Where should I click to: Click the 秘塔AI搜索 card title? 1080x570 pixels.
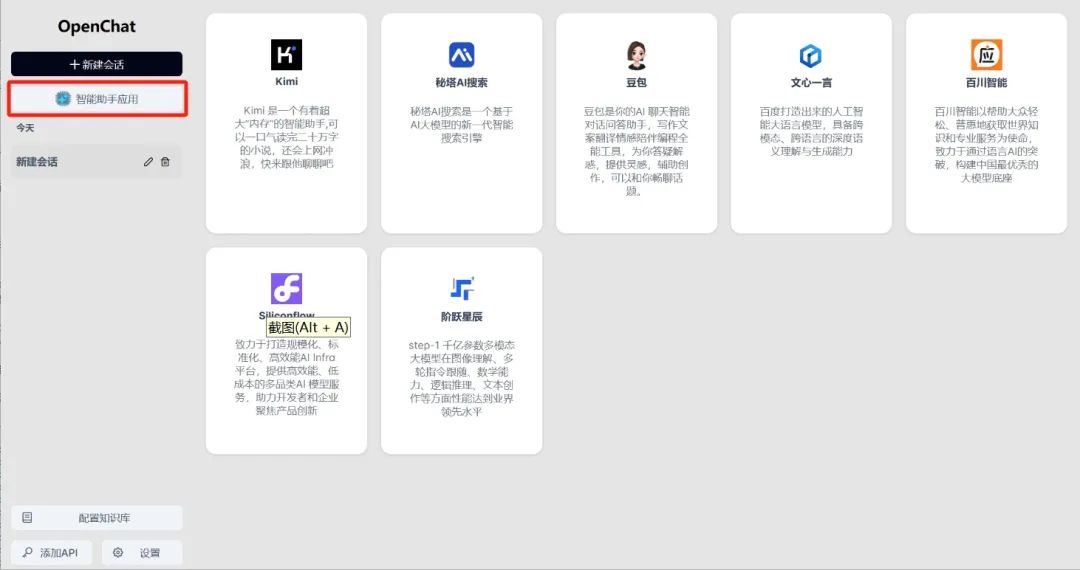click(461, 83)
